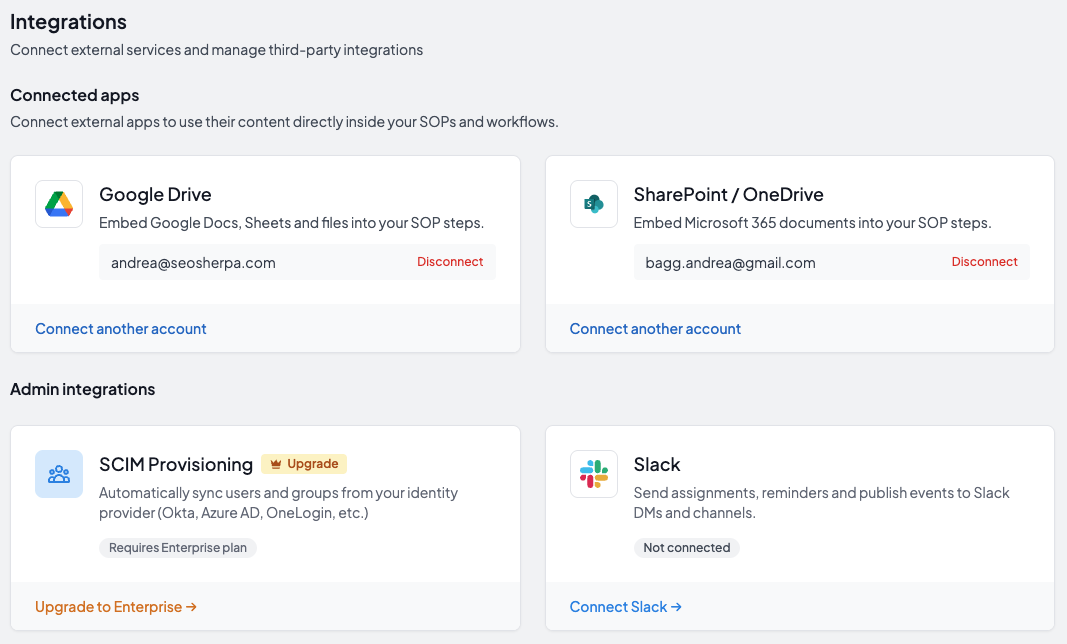The image size is (1067, 644).
Task: Open the Upgrade to Enterprise link
Action: [x=116, y=607]
